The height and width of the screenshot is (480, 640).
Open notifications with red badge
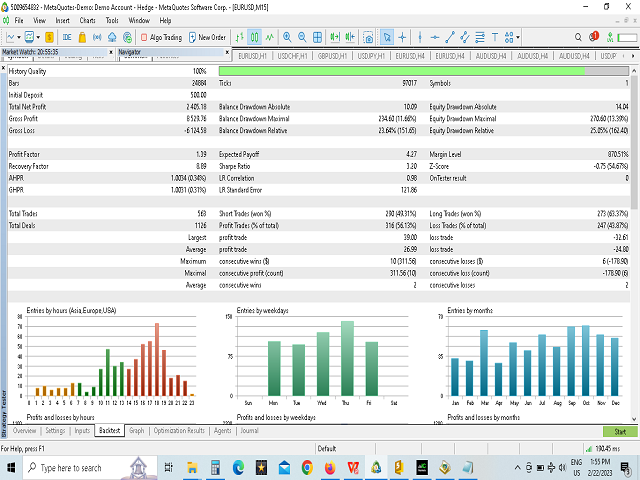click(x=594, y=37)
